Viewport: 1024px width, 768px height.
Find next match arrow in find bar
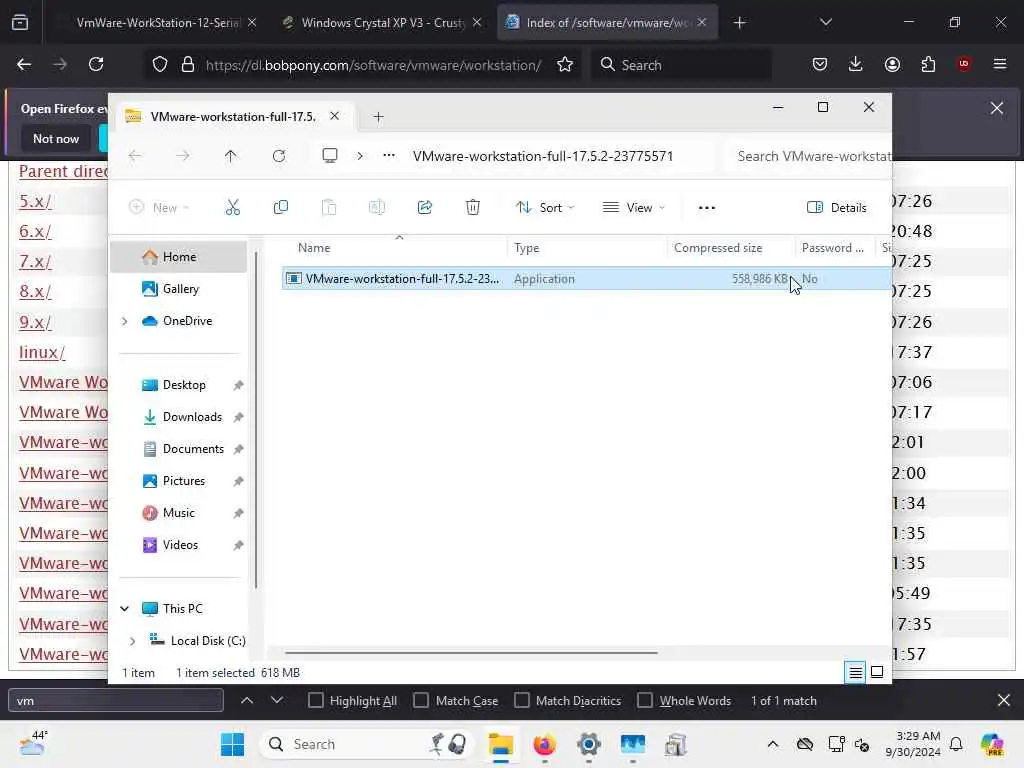pyautogui.click(x=277, y=700)
